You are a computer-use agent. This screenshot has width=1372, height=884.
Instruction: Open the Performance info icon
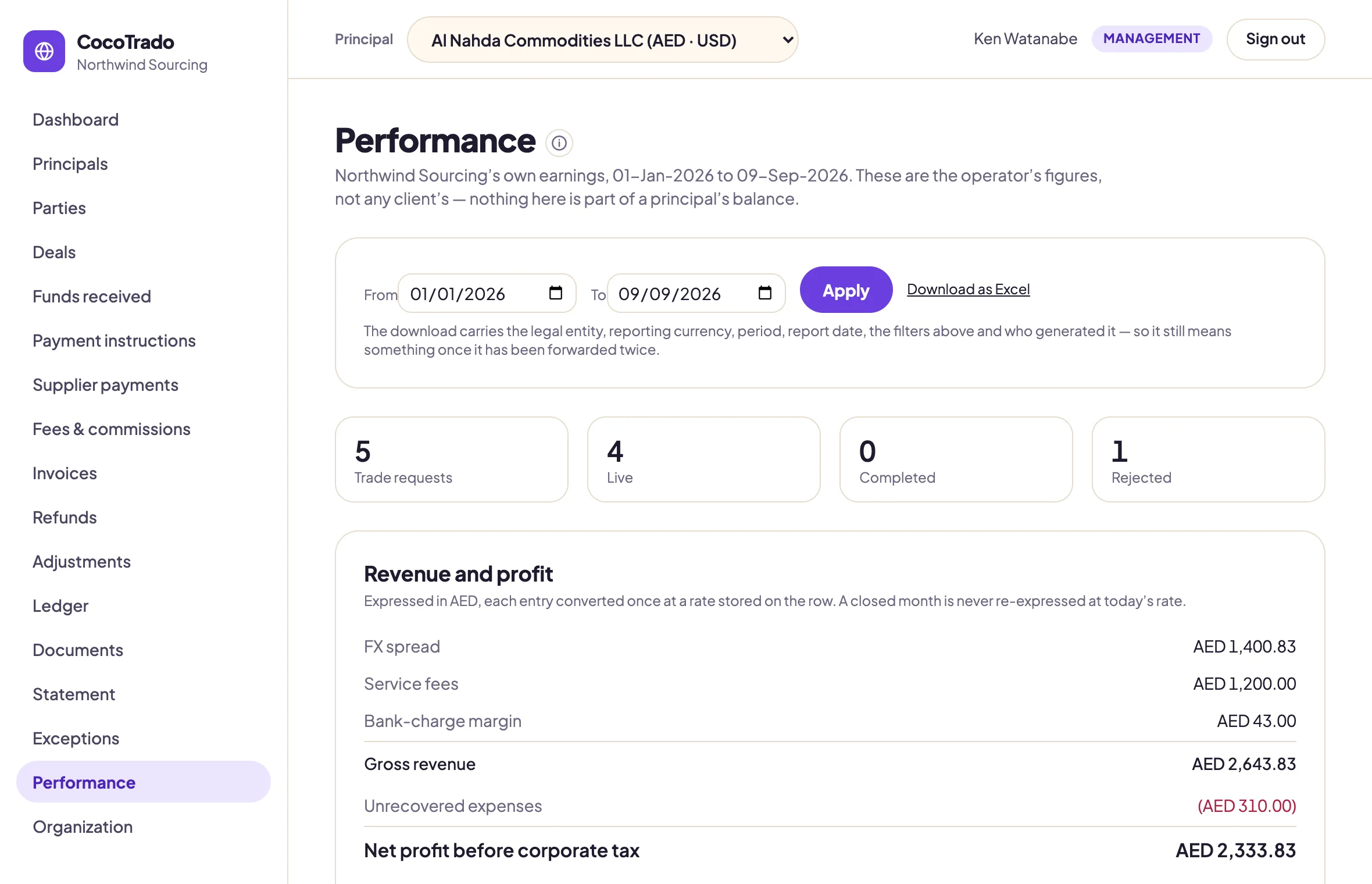(559, 143)
